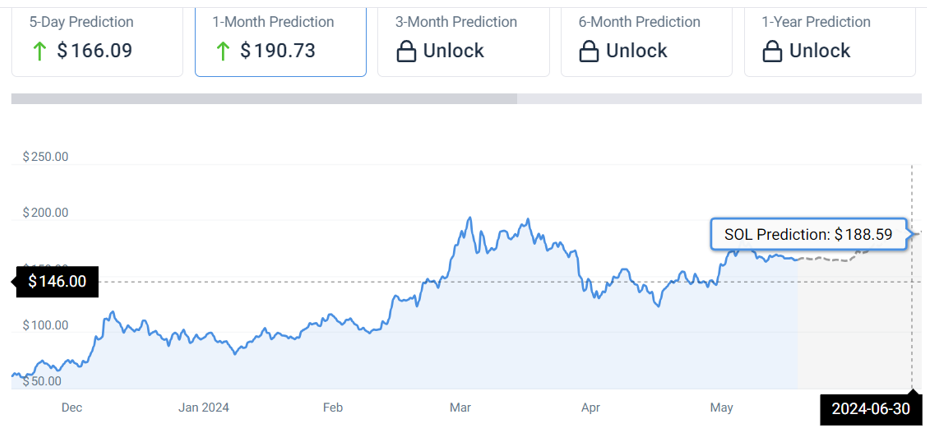This screenshot has height=435, width=927.
Task: Select the 5-Day Prediction tab
Action: (97, 40)
